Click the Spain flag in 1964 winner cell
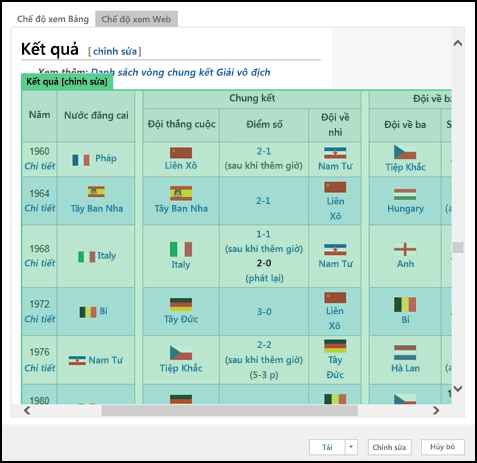Viewport: 477px width, 463px height. click(x=181, y=193)
